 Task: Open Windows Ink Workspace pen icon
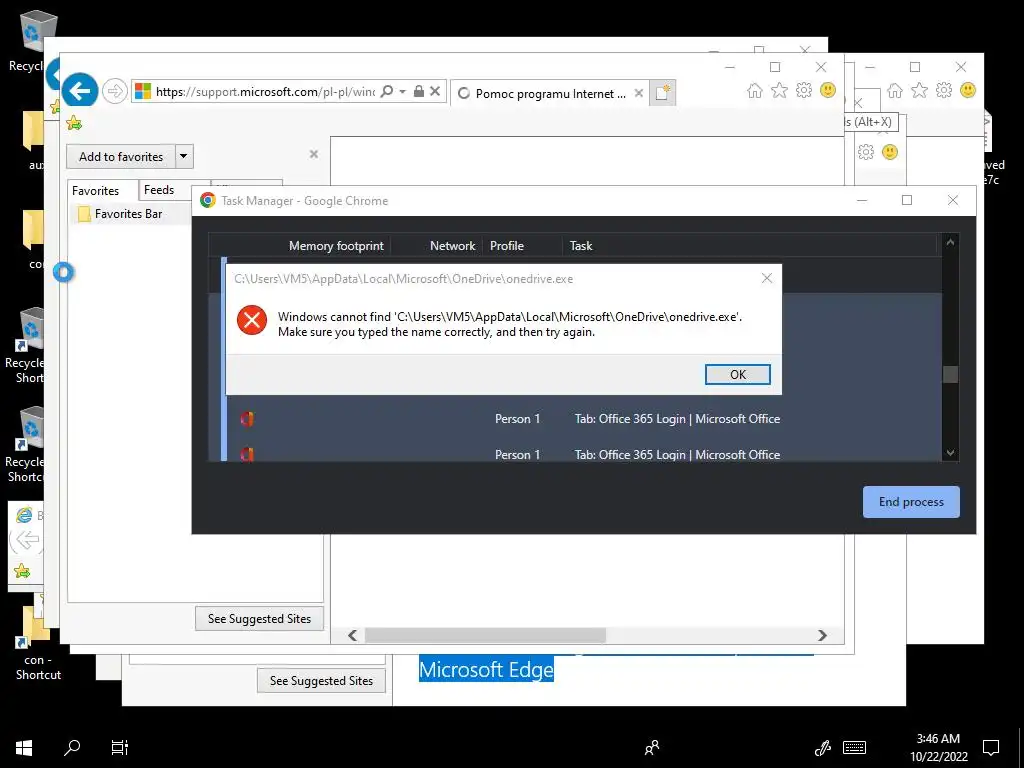point(823,747)
